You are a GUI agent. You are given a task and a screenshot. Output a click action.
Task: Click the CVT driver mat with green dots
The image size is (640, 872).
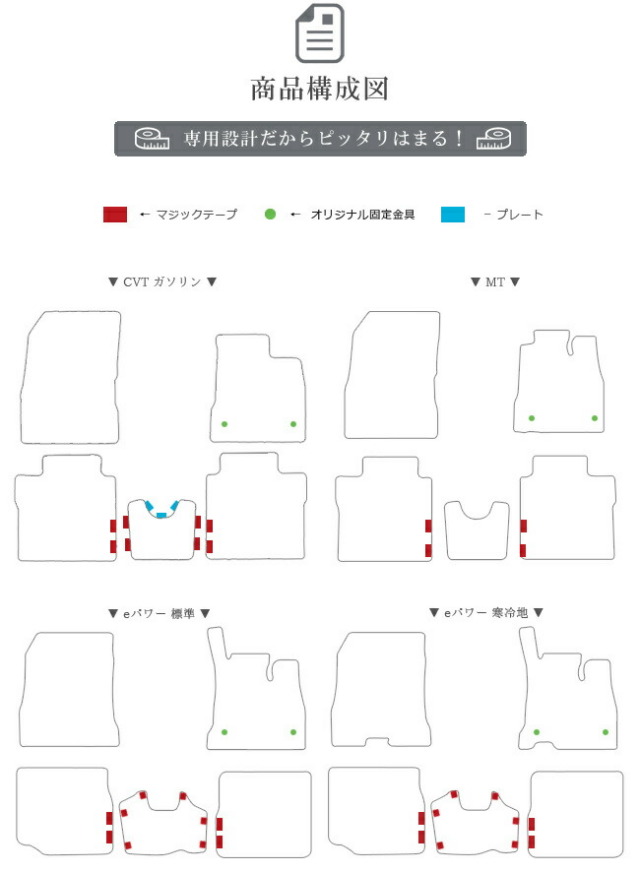coord(259,388)
